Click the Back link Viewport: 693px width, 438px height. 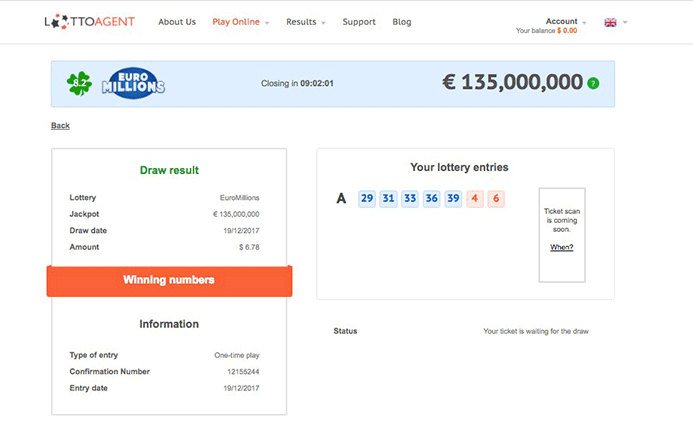tap(60, 126)
